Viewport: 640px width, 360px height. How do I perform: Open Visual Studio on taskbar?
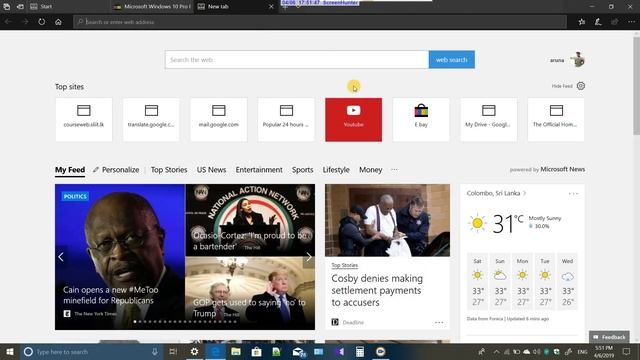click(340, 351)
